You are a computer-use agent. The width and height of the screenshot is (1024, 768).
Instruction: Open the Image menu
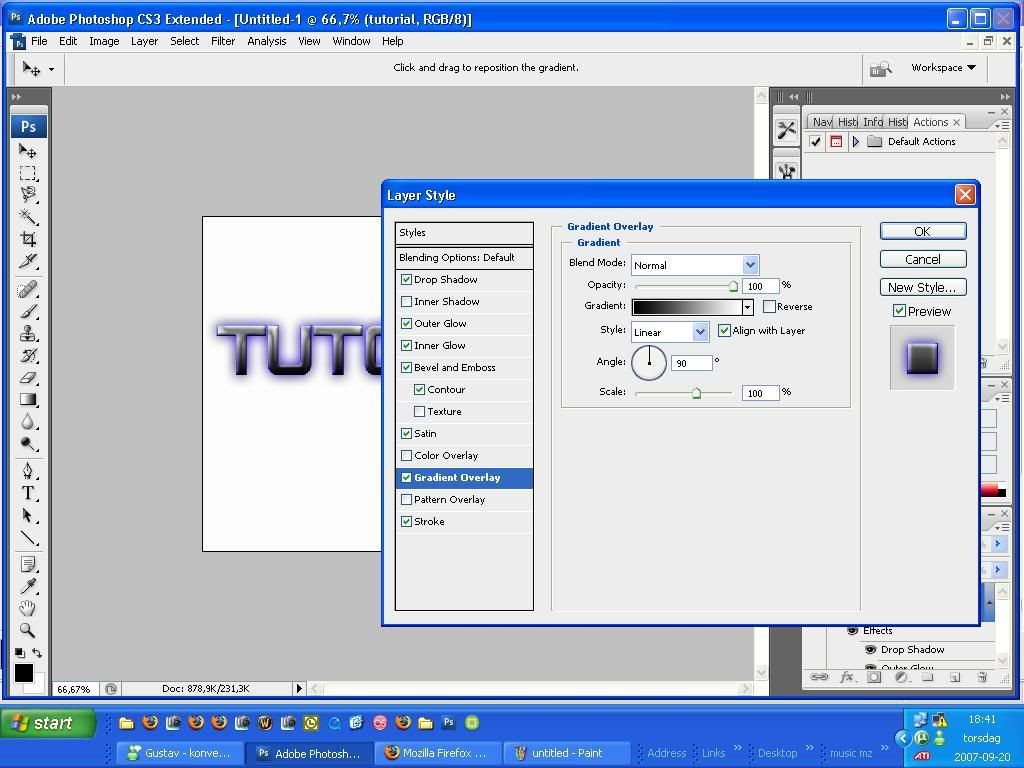pos(104,41)
